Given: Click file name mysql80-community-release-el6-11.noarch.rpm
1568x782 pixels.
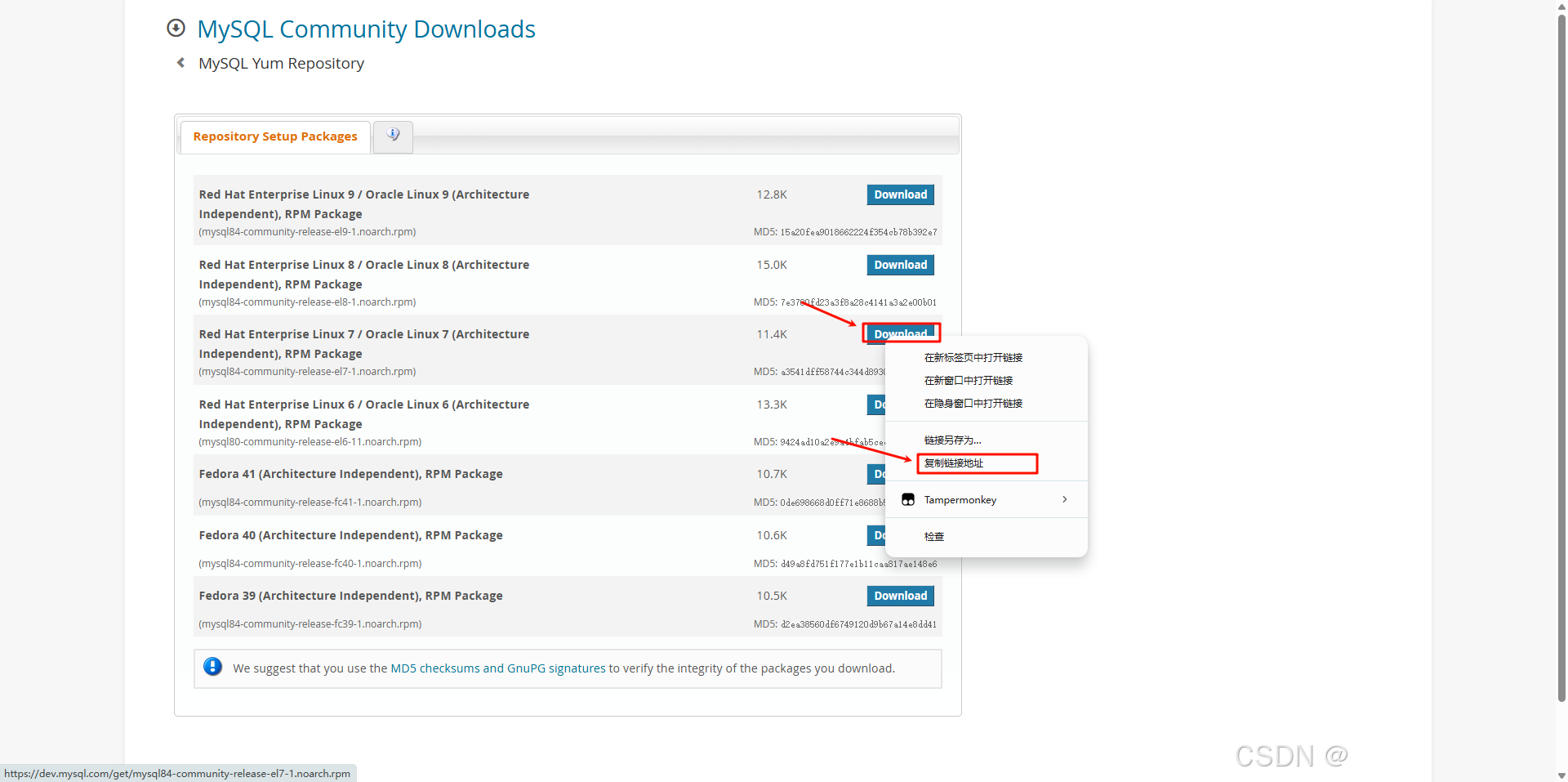Looking at the screenshot, I should [x=310, y=442].
